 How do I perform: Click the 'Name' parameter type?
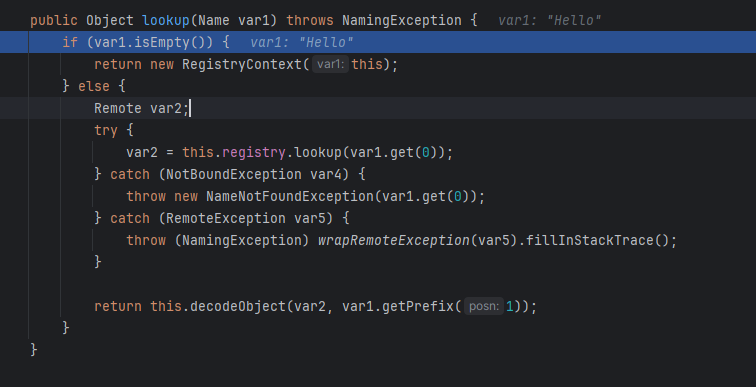(x=214, y=21)
